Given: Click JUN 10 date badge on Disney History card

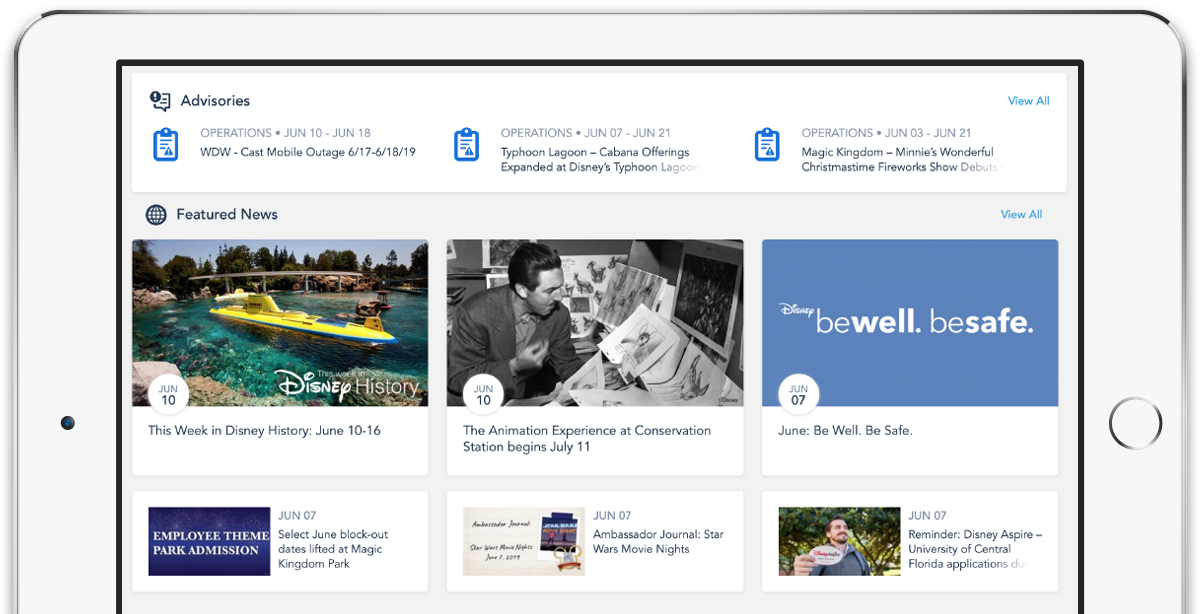Looking at the screenshot, I should pyautogui.click(x=168, y=395).
